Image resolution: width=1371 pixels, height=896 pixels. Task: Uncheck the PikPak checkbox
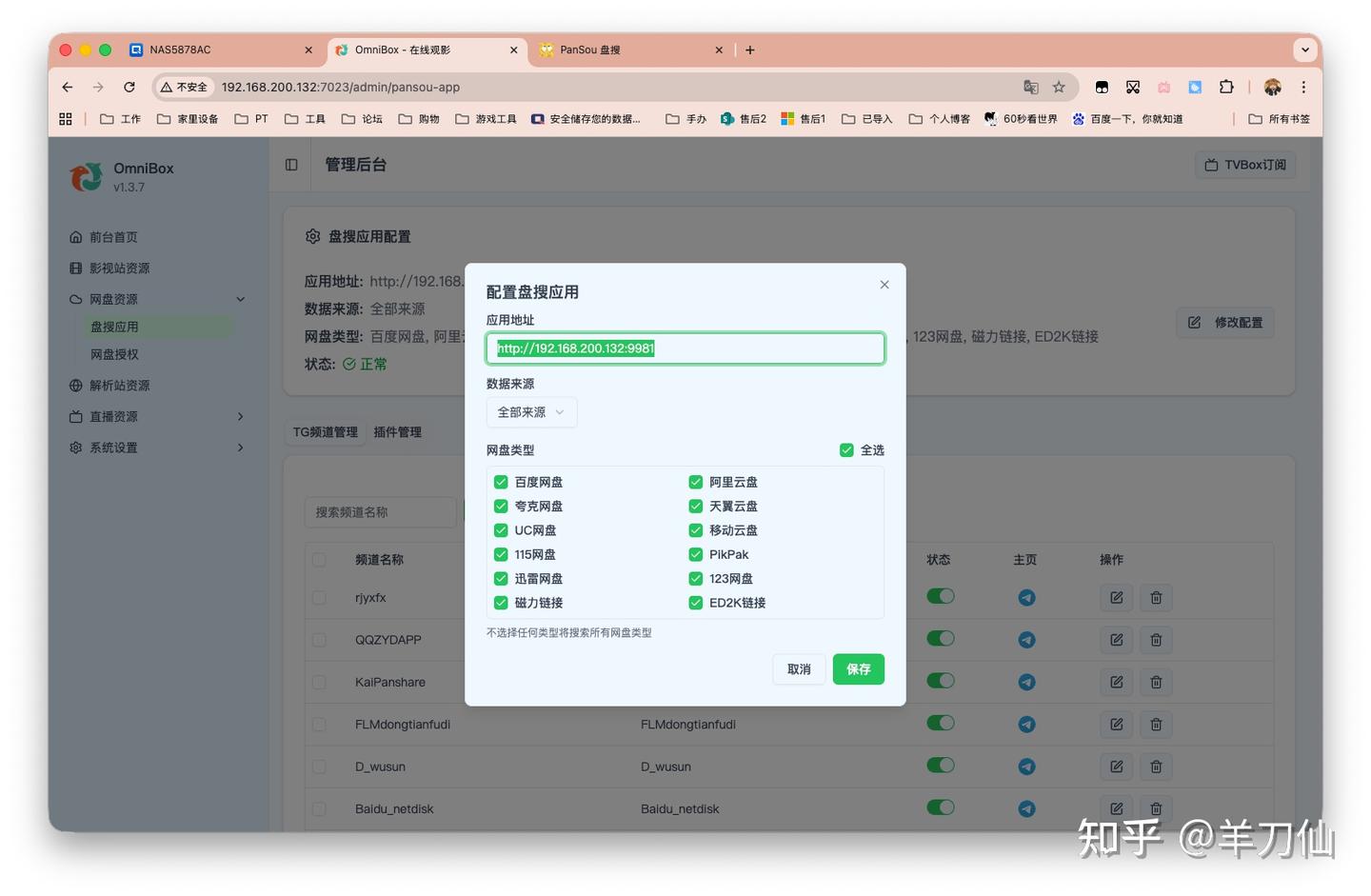click(x=696, y=554)
